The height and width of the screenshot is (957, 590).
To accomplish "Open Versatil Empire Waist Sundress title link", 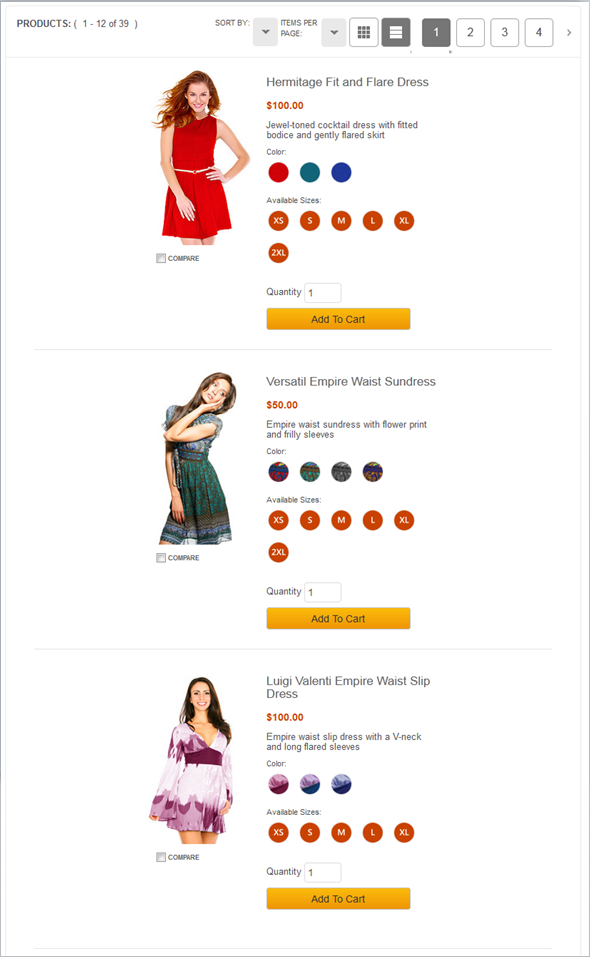I will click(351, 381).
